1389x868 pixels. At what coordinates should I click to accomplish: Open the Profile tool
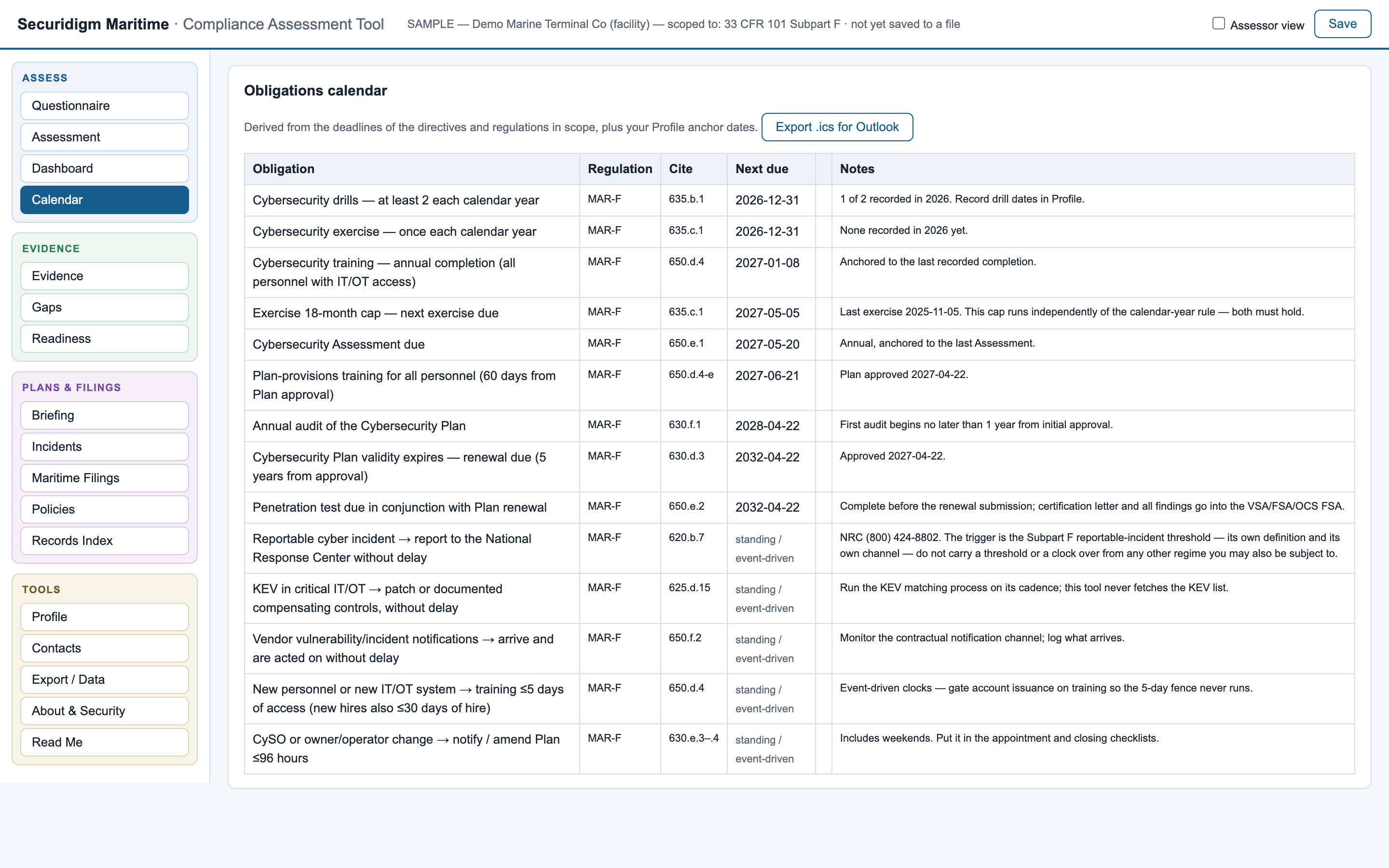tap(105, 617)
